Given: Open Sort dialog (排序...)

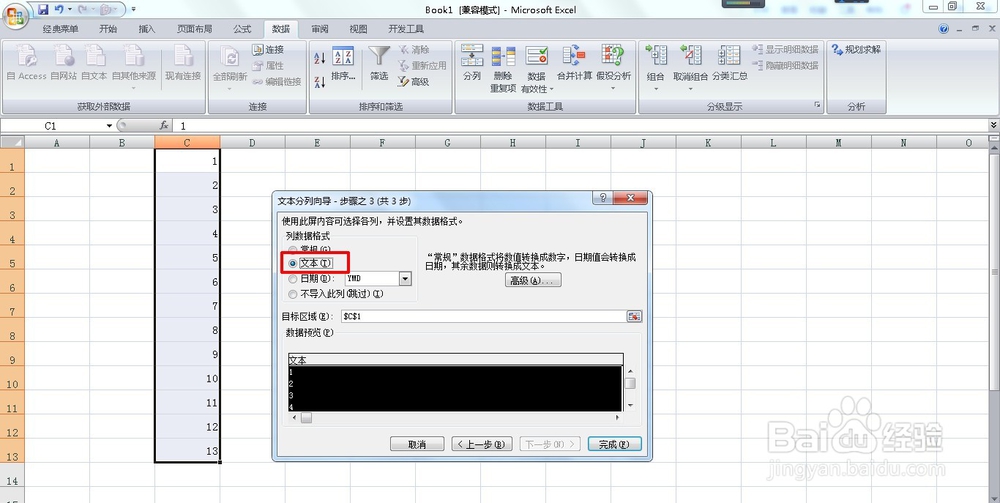Looking at the screenshot, I should coord(343,62).
